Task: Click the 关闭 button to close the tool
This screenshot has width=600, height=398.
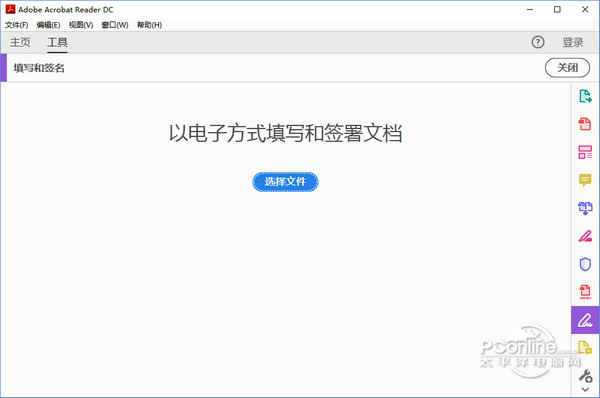Action: (567, 68)
